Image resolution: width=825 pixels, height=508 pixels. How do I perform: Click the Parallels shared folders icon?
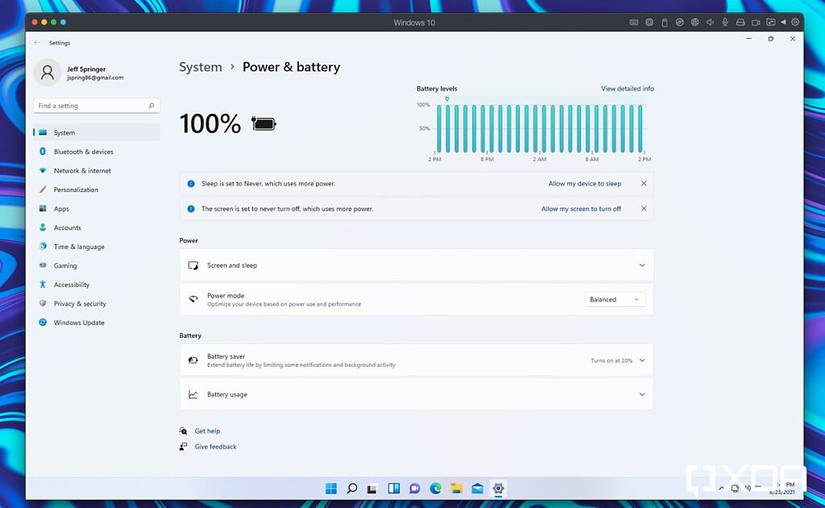click(771, 22)
